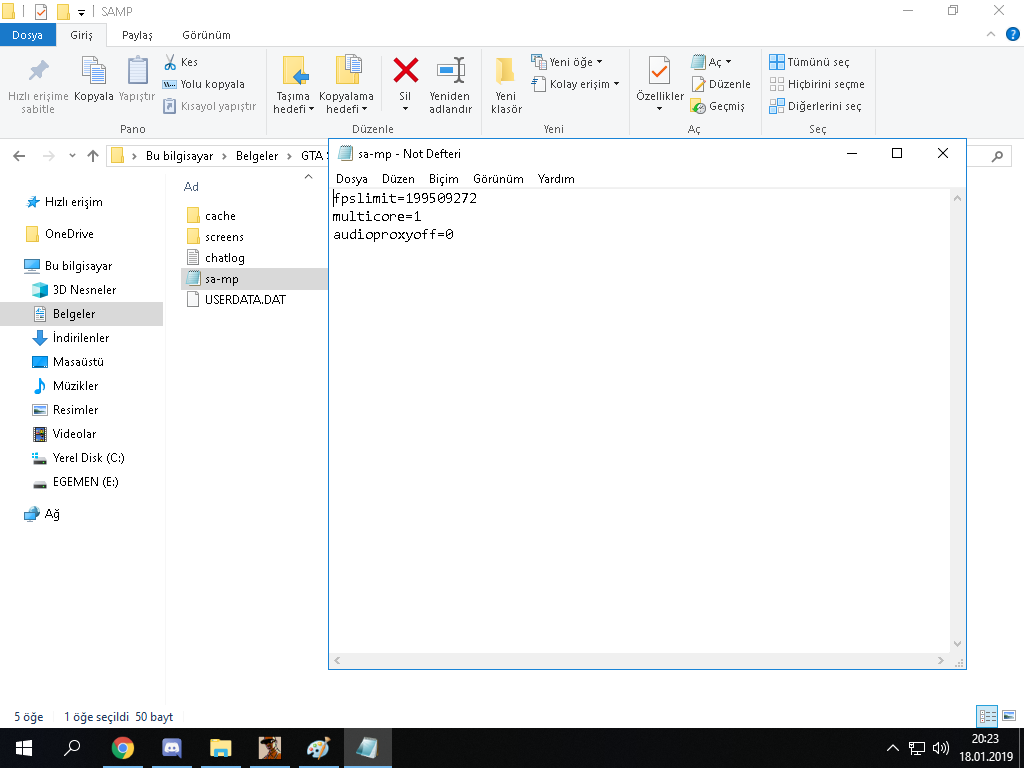Open Google Chrome from the taskbar

click(x=123, y=748)
